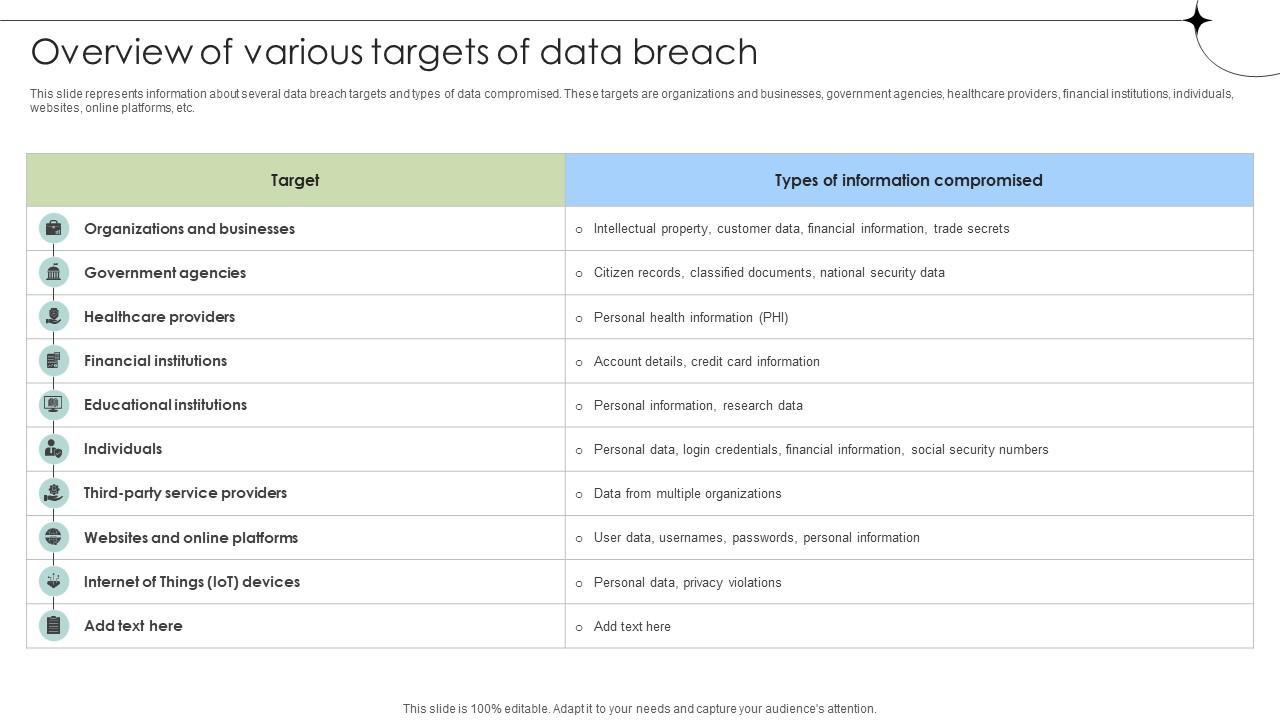
Task: Click the Individuals person icon
Action: coord(54,449)
